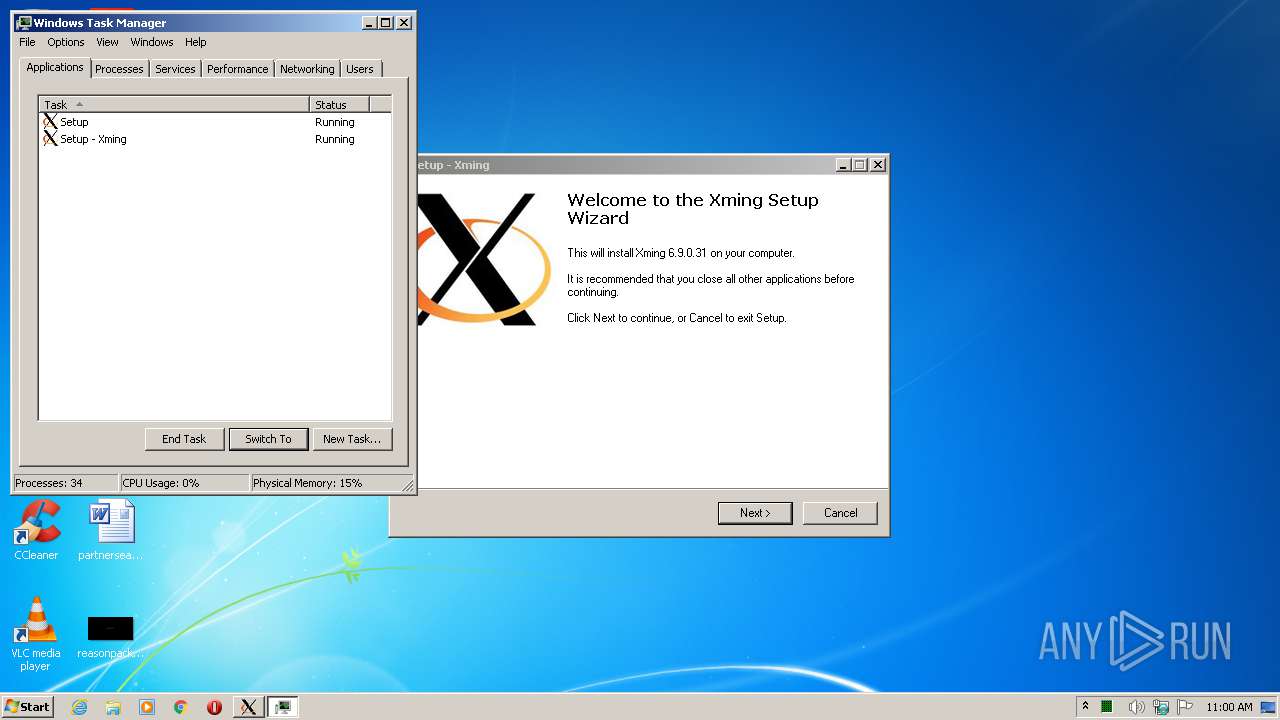The width and height of the screenshot is (1280, 720).
Task: Select the Setup task row icon
Action: click(x=50, y=122)
